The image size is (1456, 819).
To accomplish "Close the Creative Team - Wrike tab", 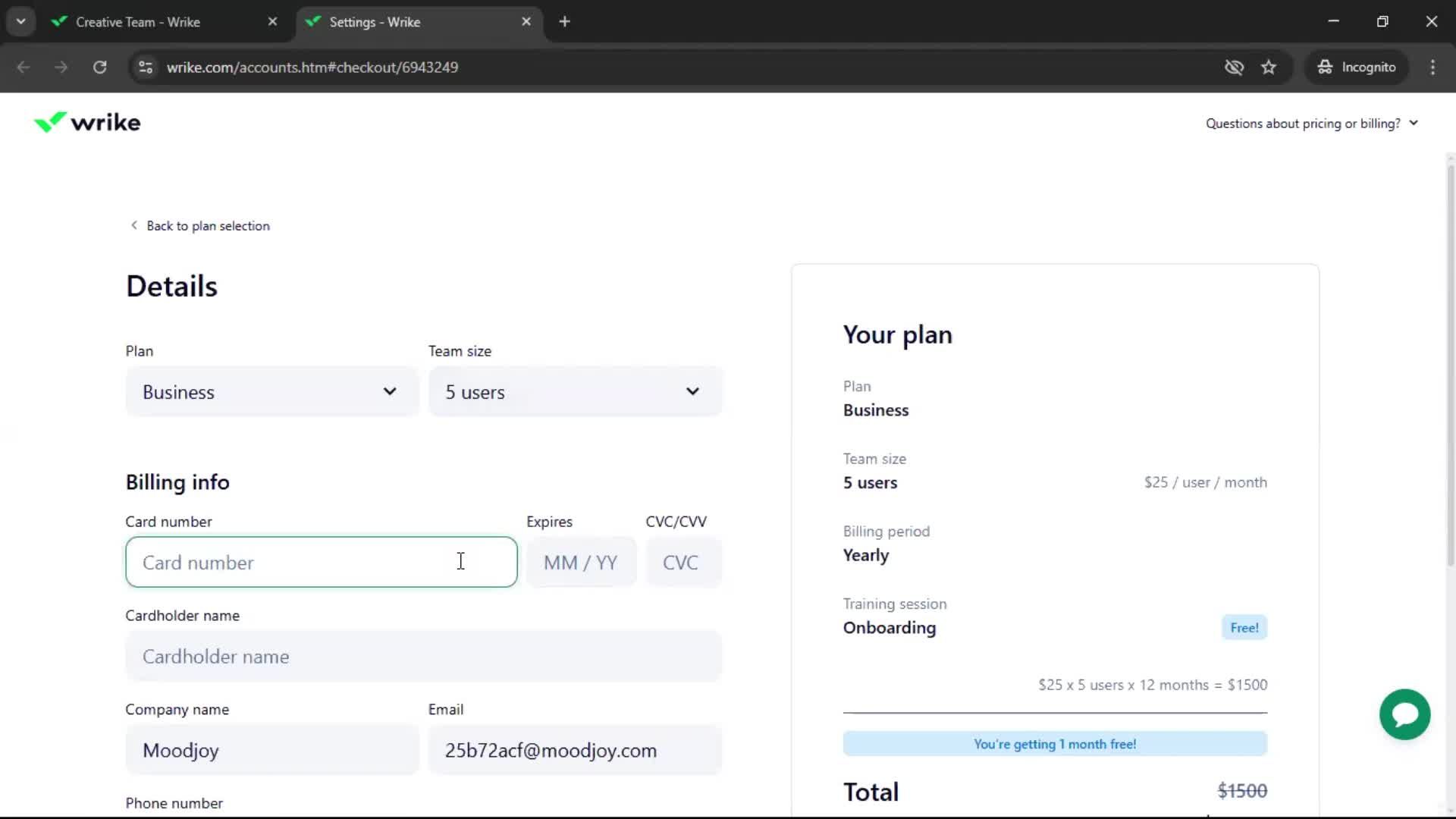I will click(272, 22).
